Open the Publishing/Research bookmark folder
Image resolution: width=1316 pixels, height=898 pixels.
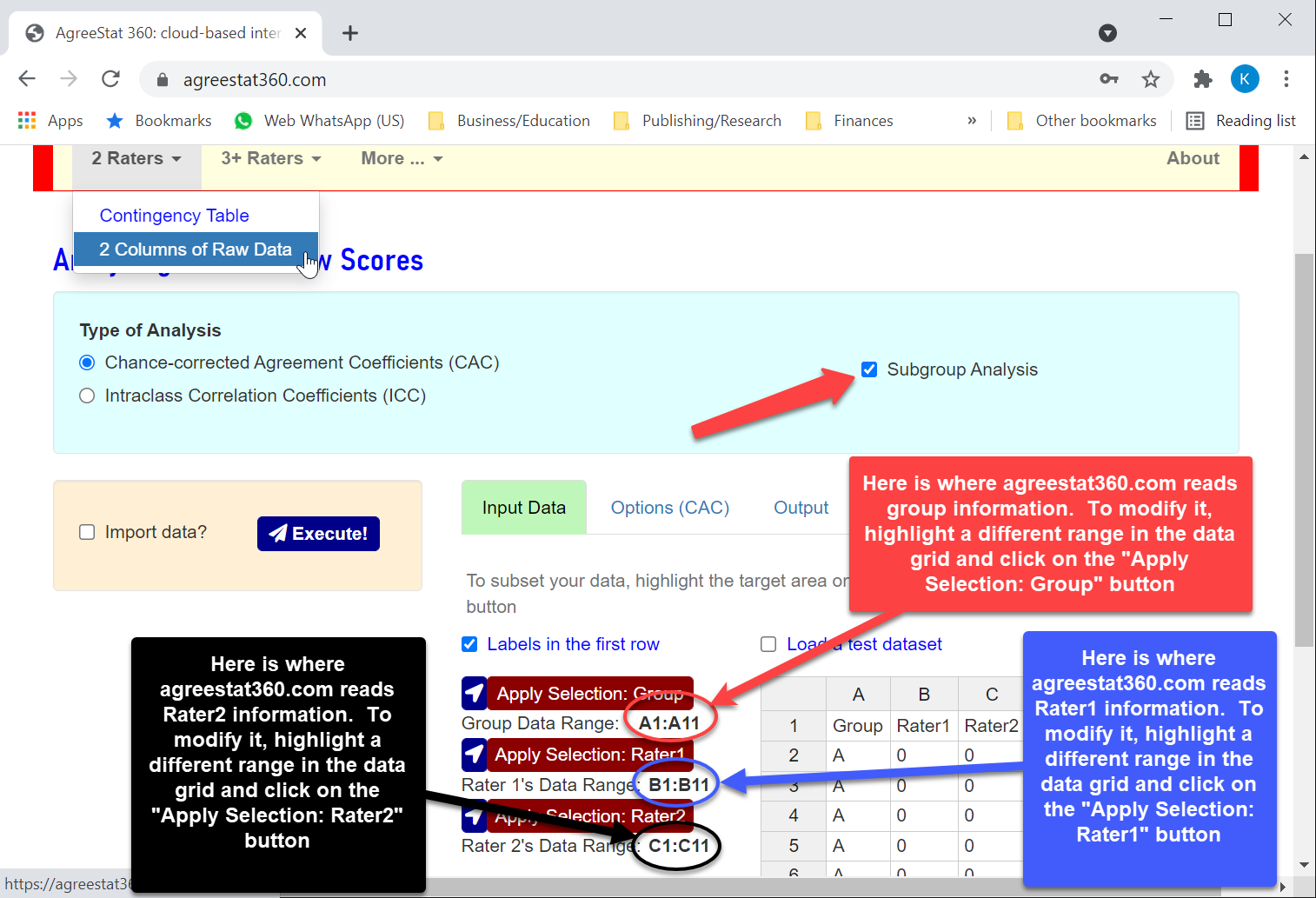697,121
